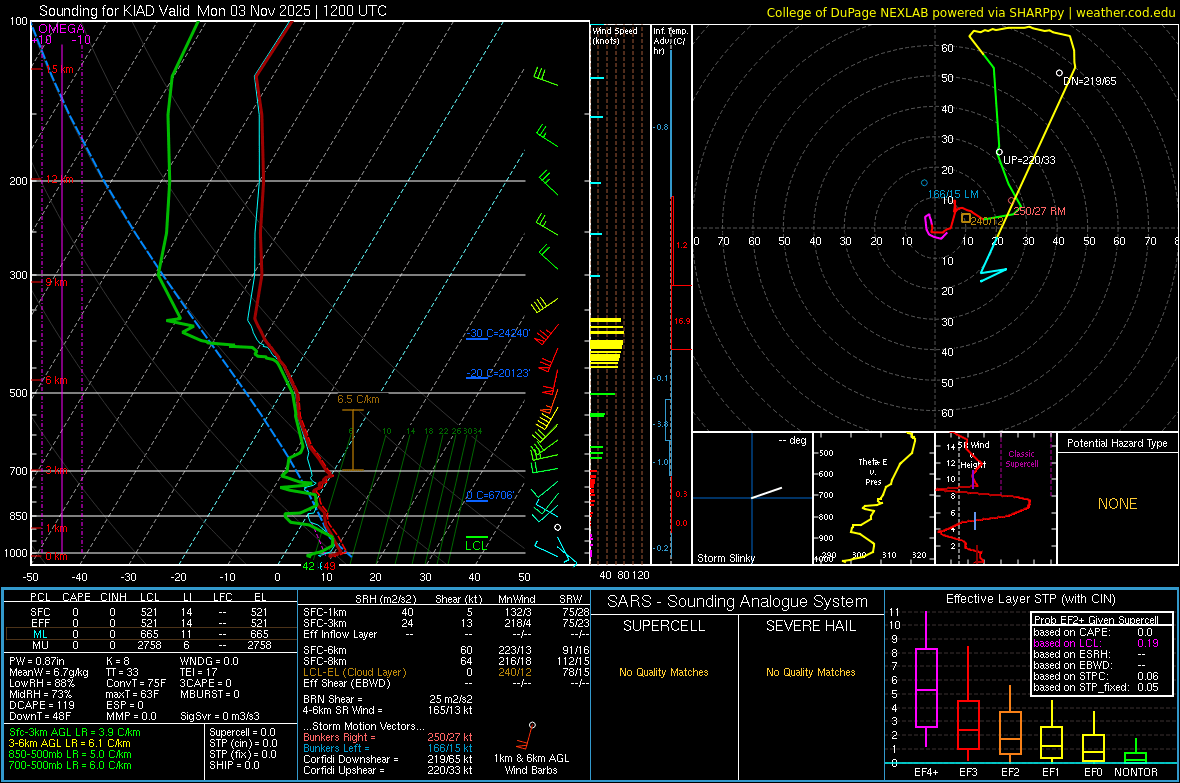Click the '-30 C=24240'' temperature level label
The height and width of the screenshot is (783, 1180).
coord(498,333)
